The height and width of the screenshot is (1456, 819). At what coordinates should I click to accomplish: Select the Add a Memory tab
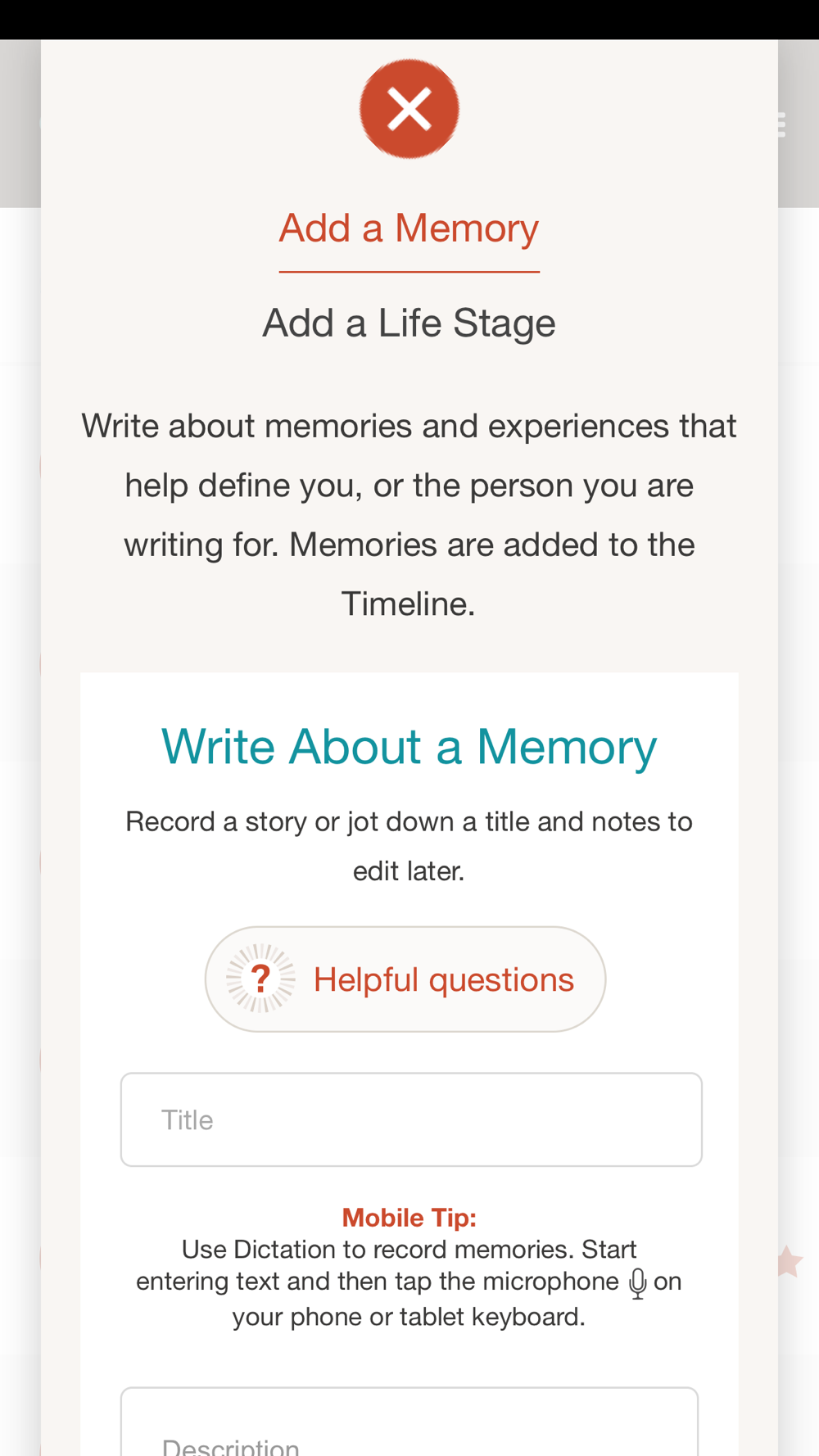[409, 228]
